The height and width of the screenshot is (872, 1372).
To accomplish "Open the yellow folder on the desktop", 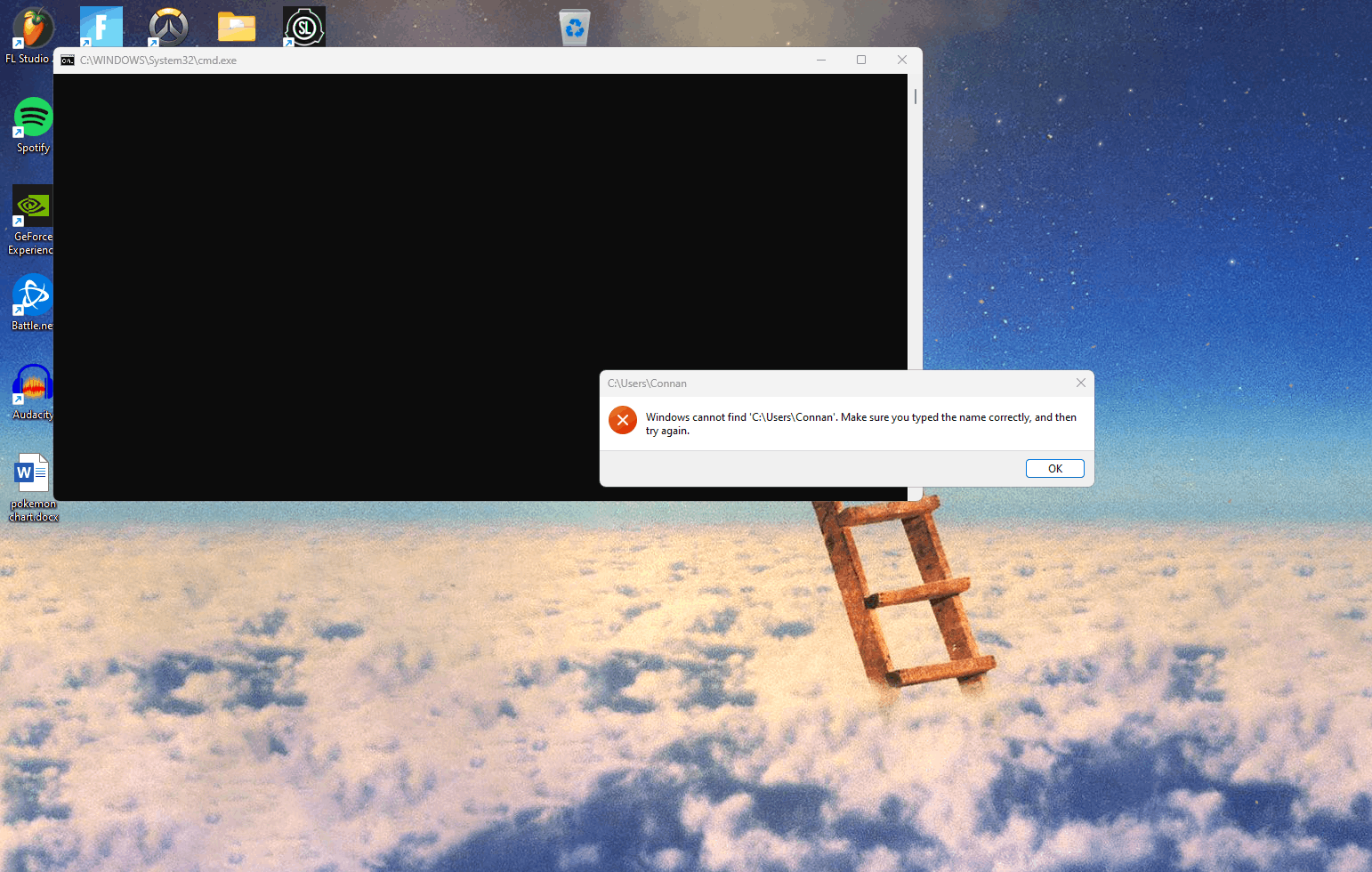I will (x=237, y=28).
